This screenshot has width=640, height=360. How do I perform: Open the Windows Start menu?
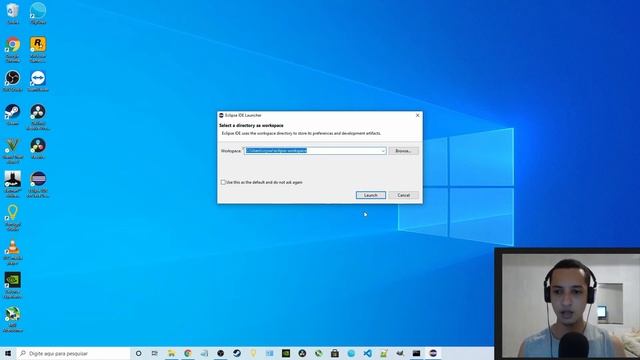click(8, 353)
